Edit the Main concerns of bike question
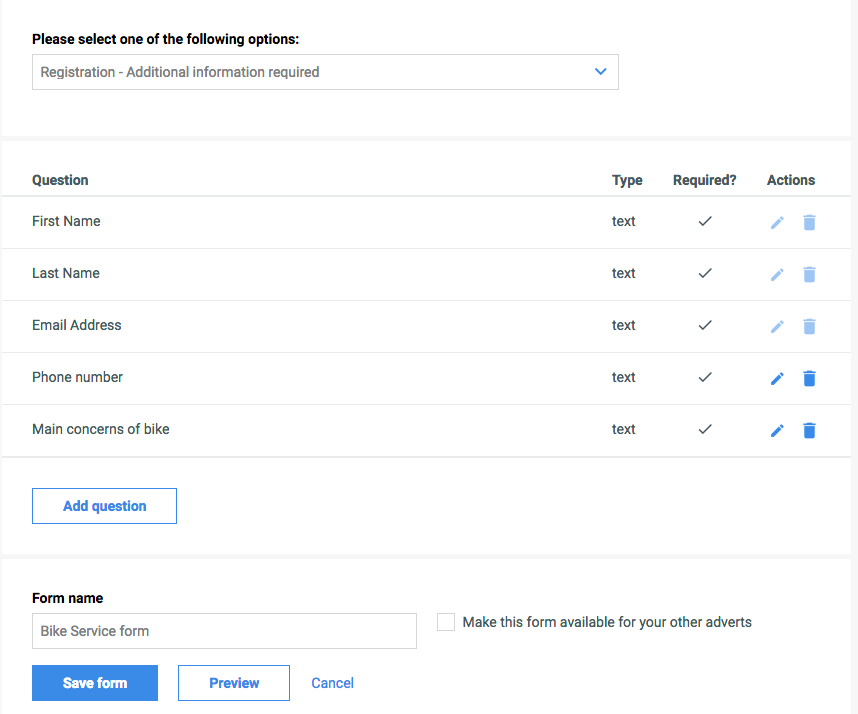The height and width of the screenshot is (714, 858). (777, 431)
